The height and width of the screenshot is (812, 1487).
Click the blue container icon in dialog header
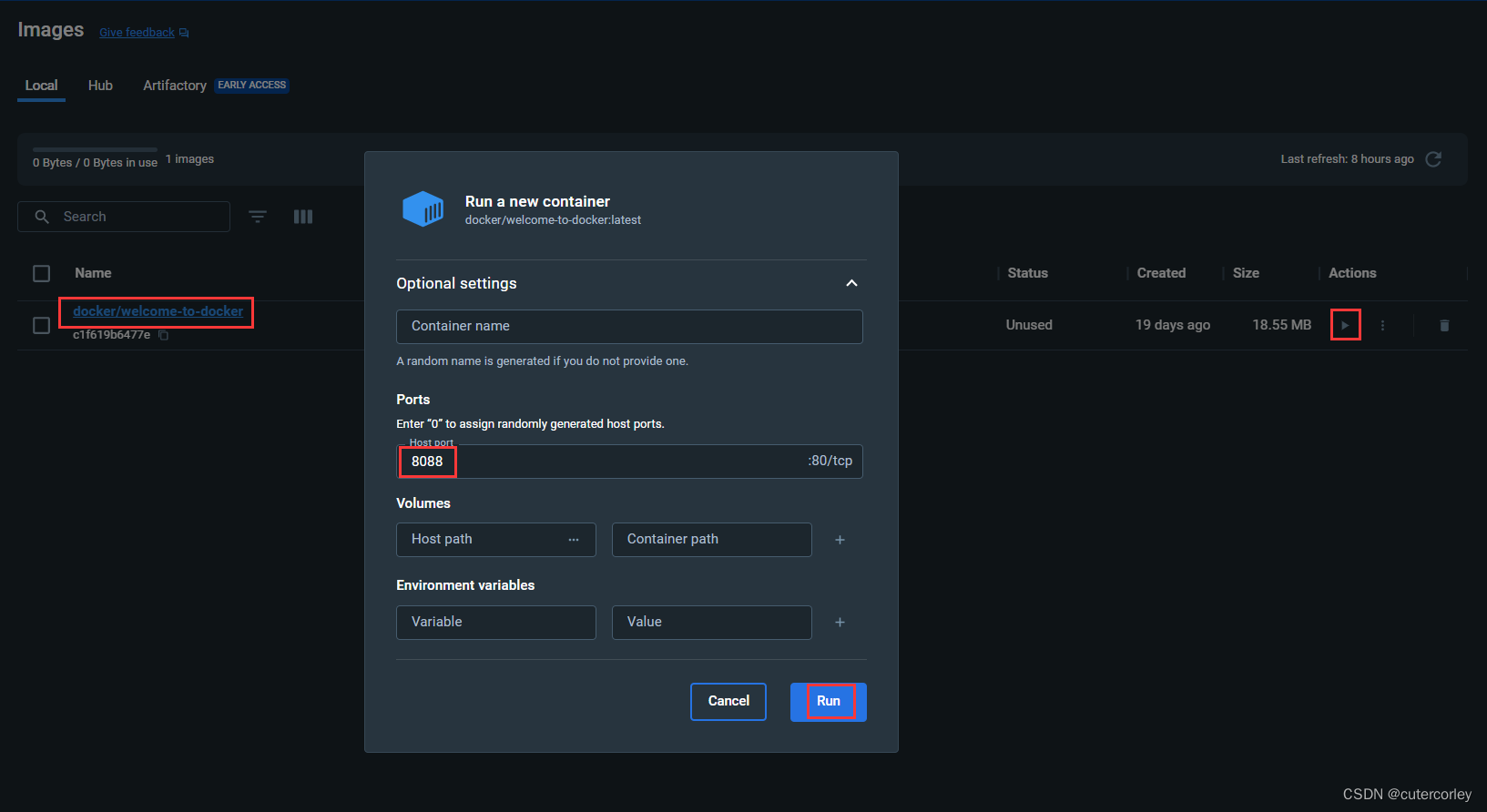click(x=423, y=209)
